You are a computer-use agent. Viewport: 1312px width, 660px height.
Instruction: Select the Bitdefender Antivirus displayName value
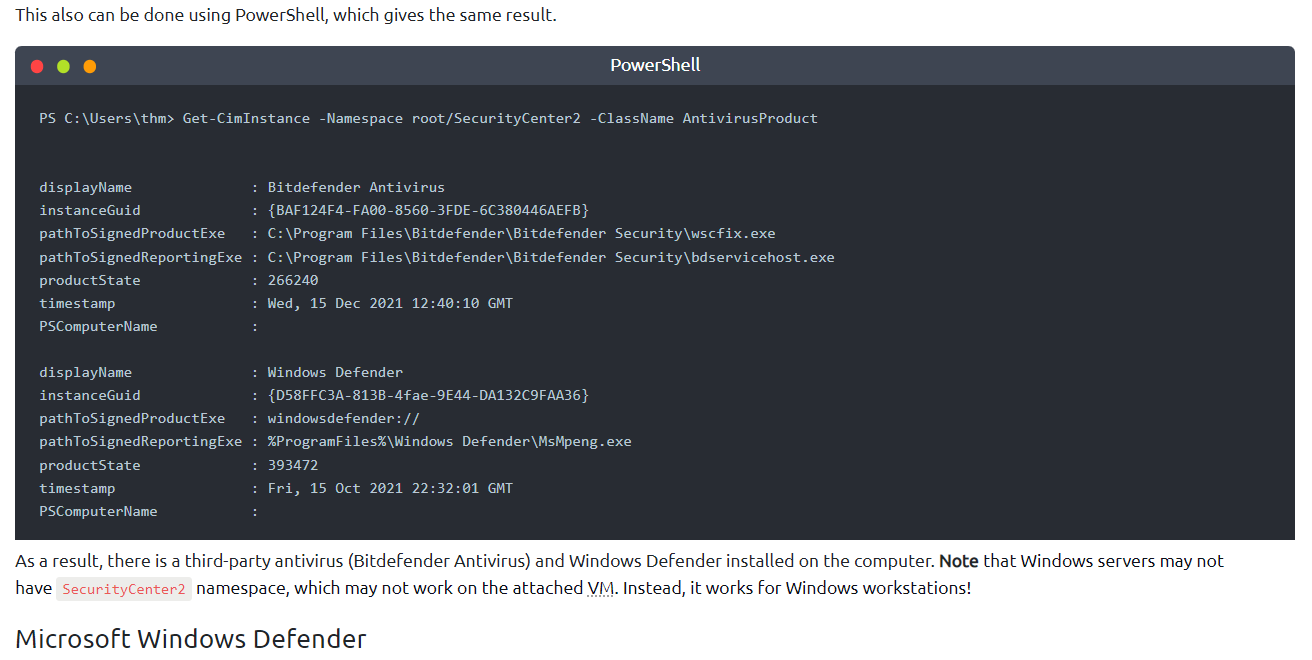click(x=356, y=187)
